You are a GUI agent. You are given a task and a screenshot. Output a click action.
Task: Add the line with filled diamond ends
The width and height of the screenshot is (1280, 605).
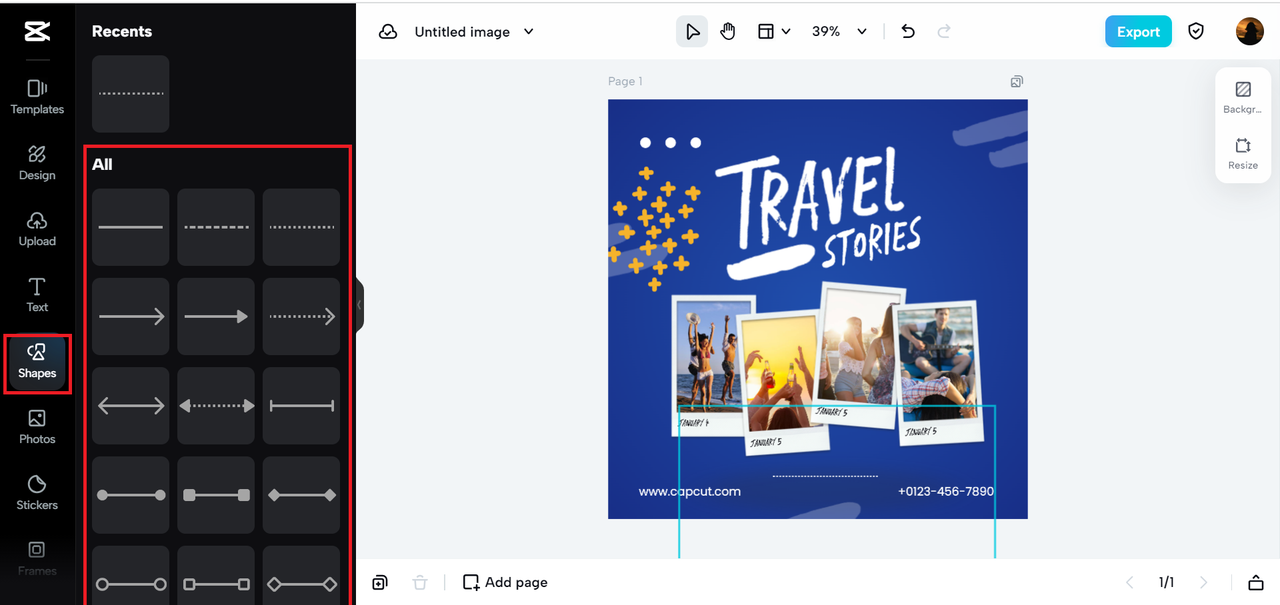301,495
